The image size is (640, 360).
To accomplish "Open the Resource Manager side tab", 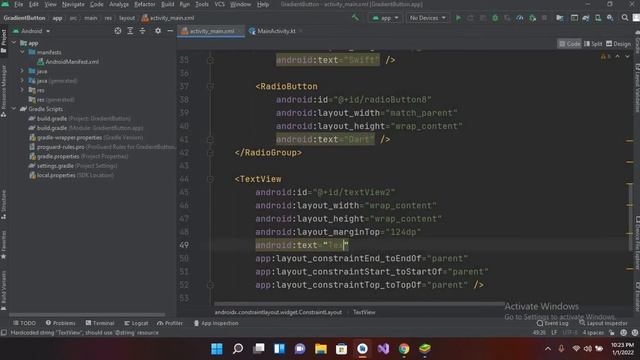I will [x=4, y=90].
